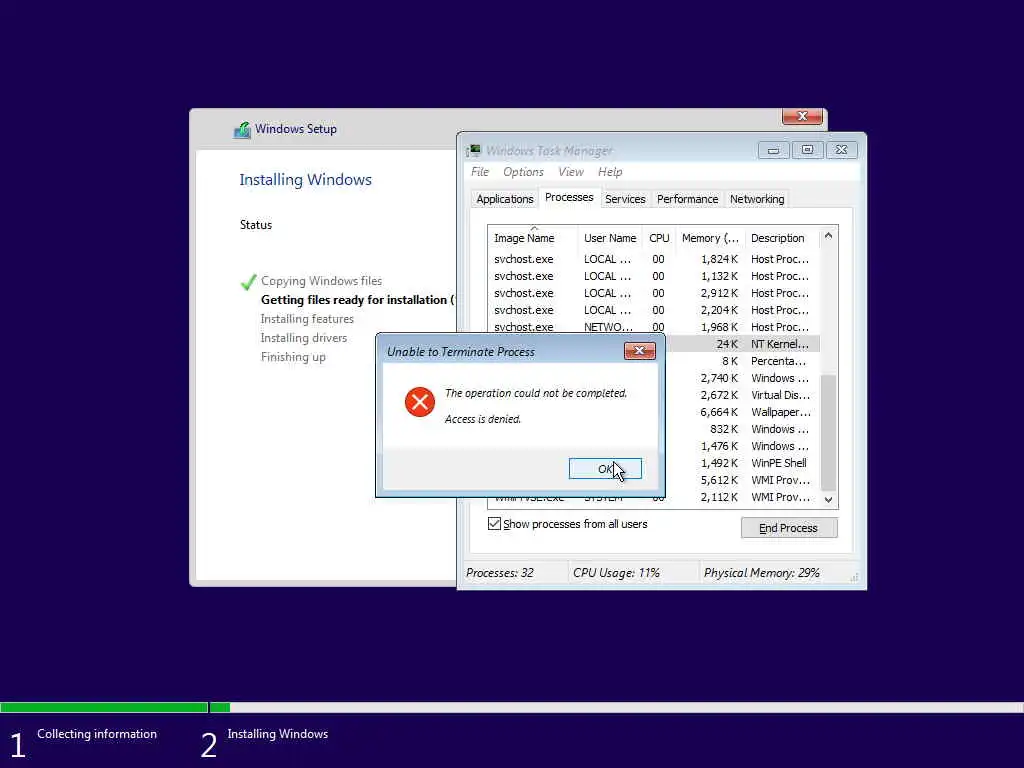Sort by Memory column header
This screenshot has height=768, width=1024.
tap(710, 238)
